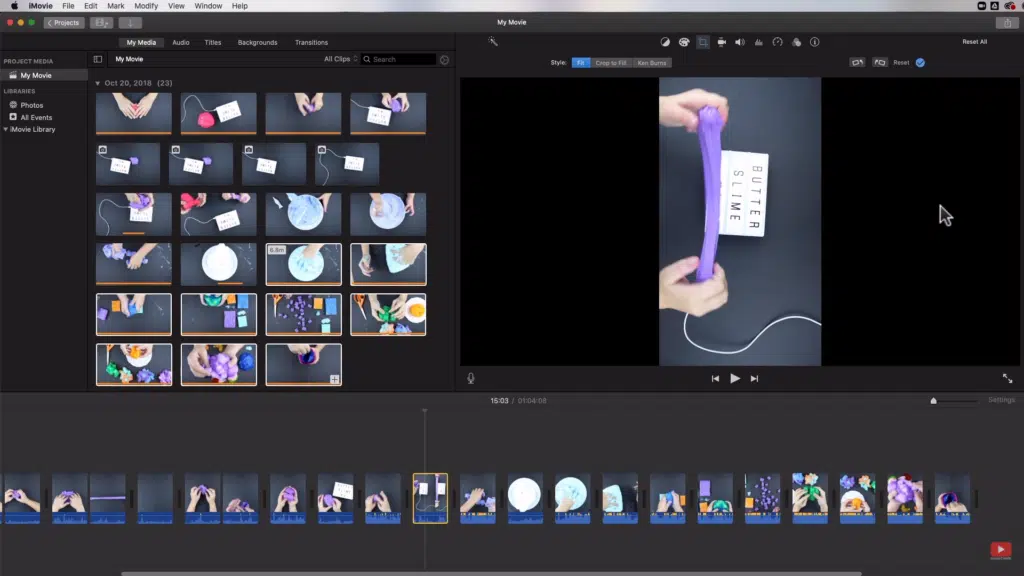
Task: Open the noise reduction equalizer tool
Action: tap(759, 42)
